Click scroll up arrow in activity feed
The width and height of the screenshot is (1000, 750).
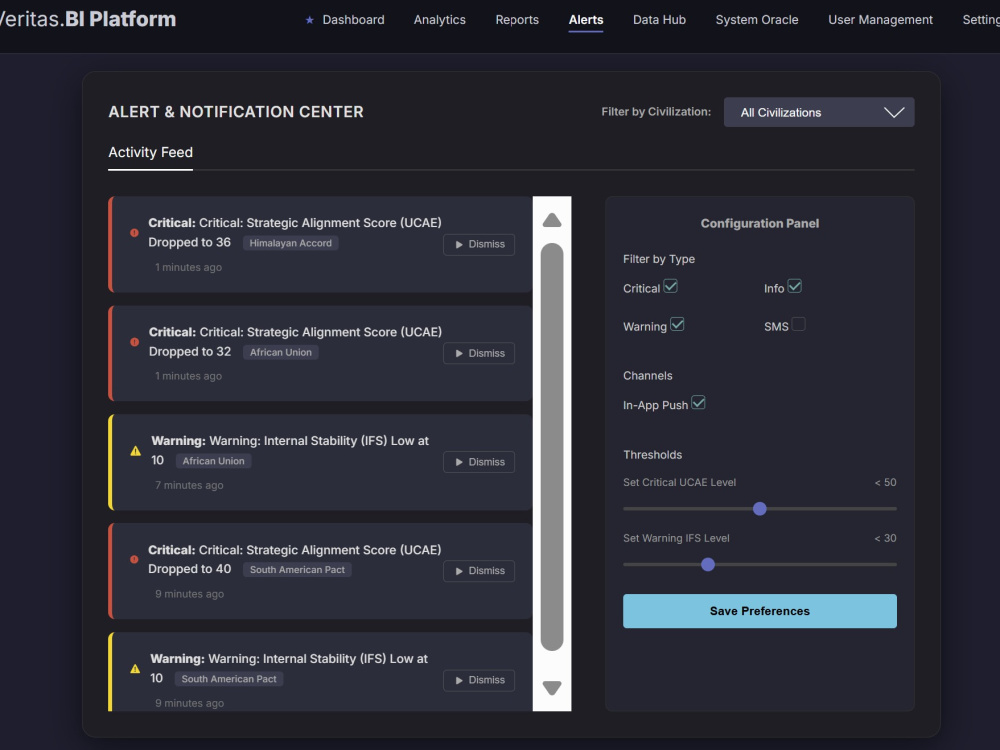(552, 220)
